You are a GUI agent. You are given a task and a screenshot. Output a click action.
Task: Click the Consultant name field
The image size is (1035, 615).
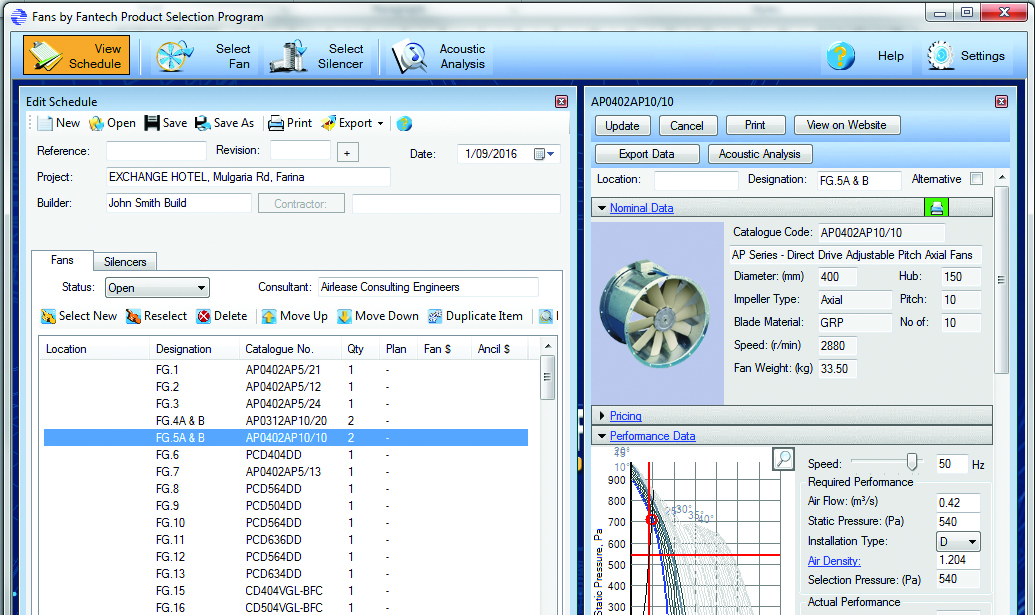(x=428, y=287)
